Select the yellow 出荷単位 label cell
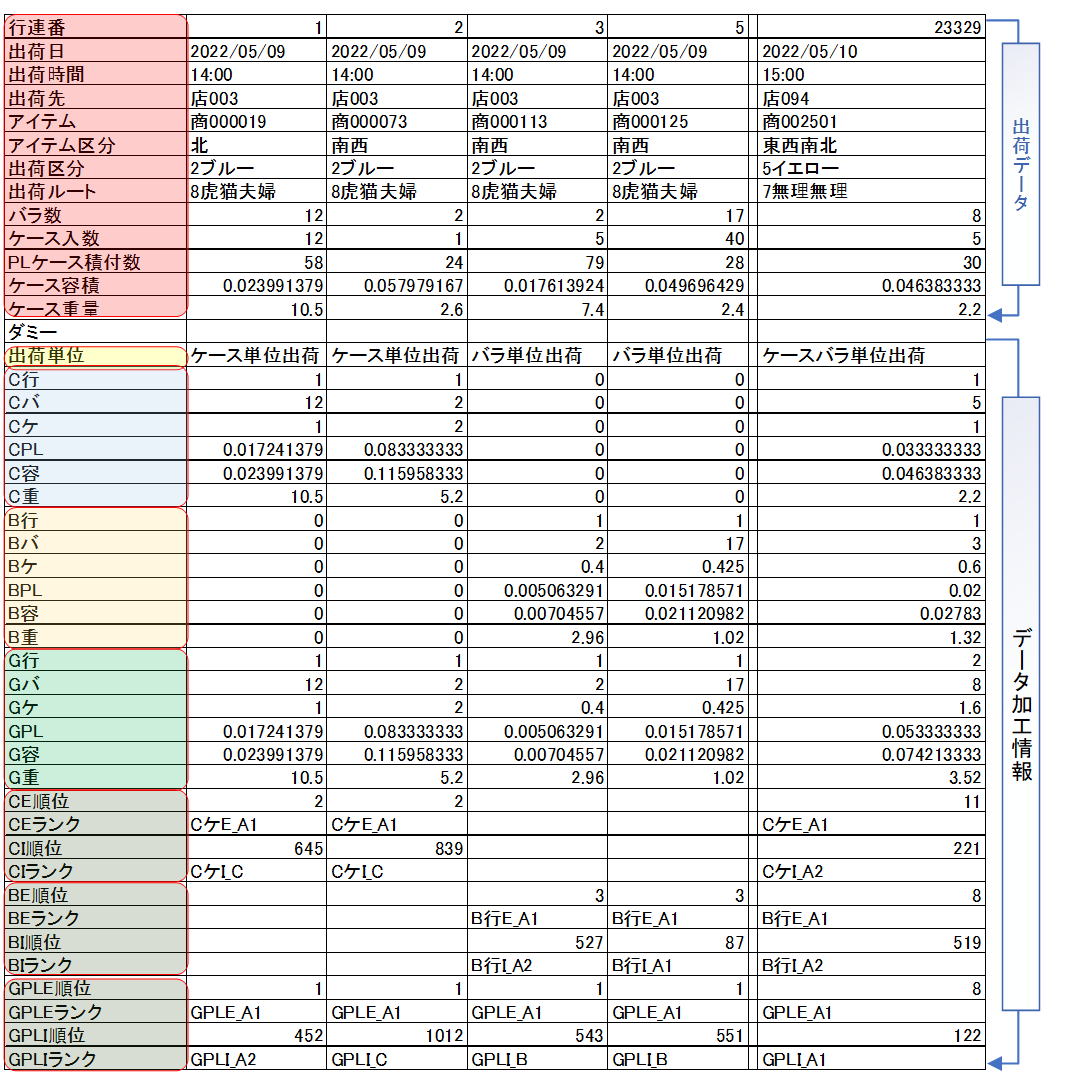1065x1084 pixels. pos(95,356)
